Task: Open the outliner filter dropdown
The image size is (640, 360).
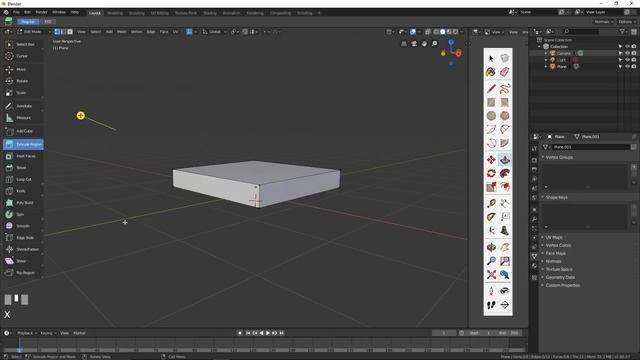Action: 623,31
